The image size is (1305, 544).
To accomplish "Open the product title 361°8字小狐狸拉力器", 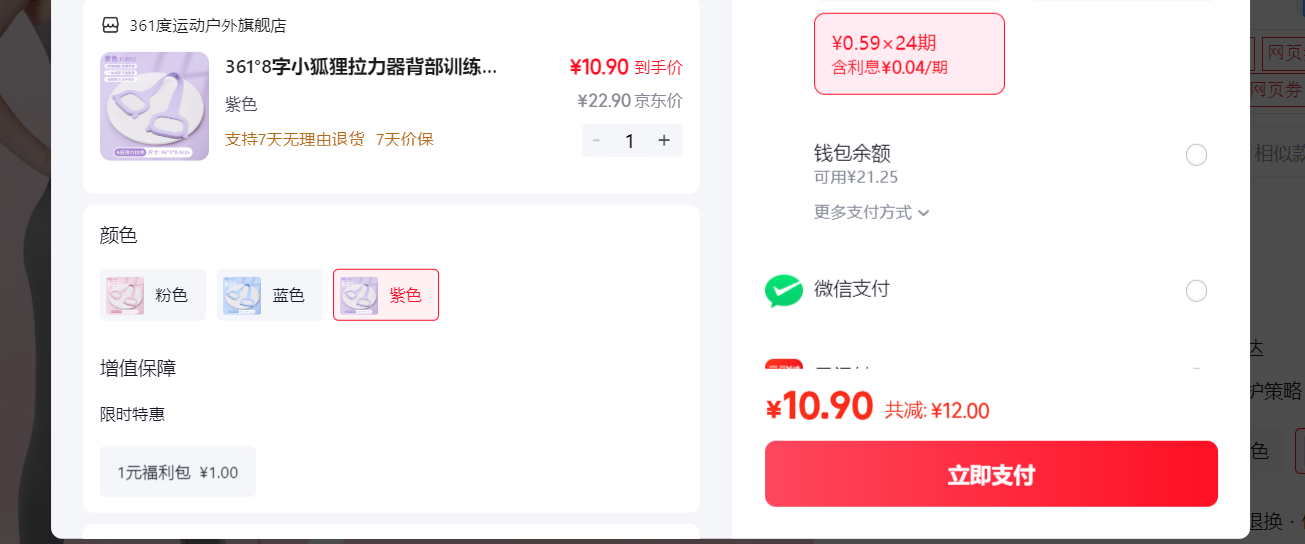I will (x=361, y=67).
